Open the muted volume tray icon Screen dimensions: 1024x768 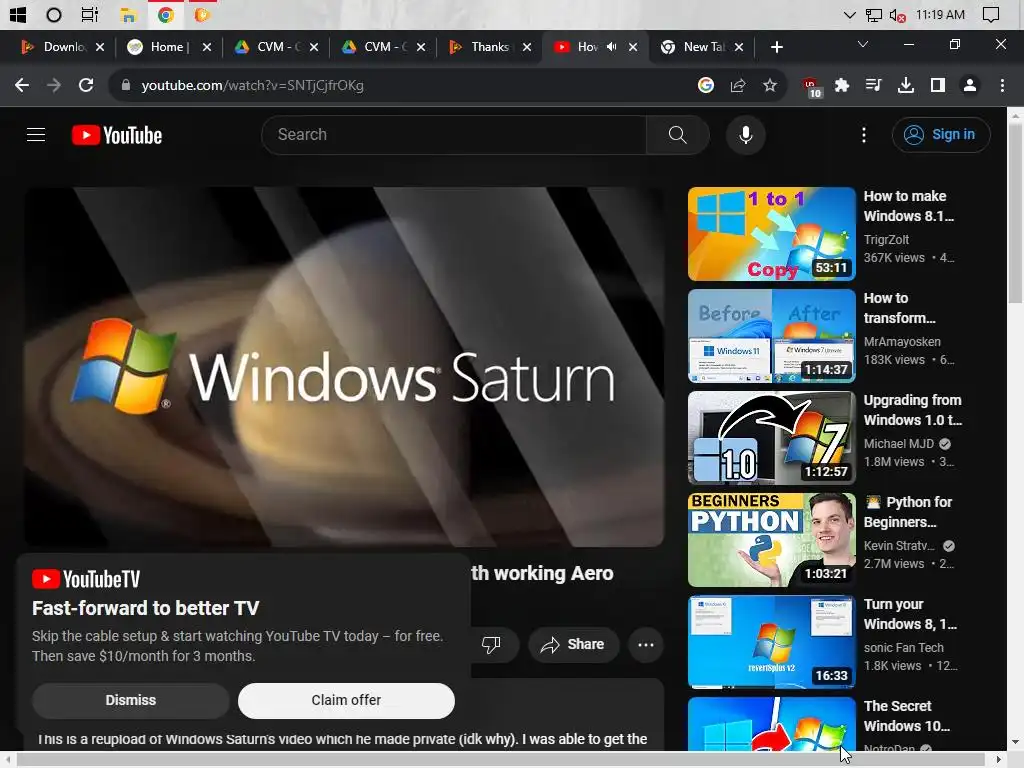tap(897, 15)
